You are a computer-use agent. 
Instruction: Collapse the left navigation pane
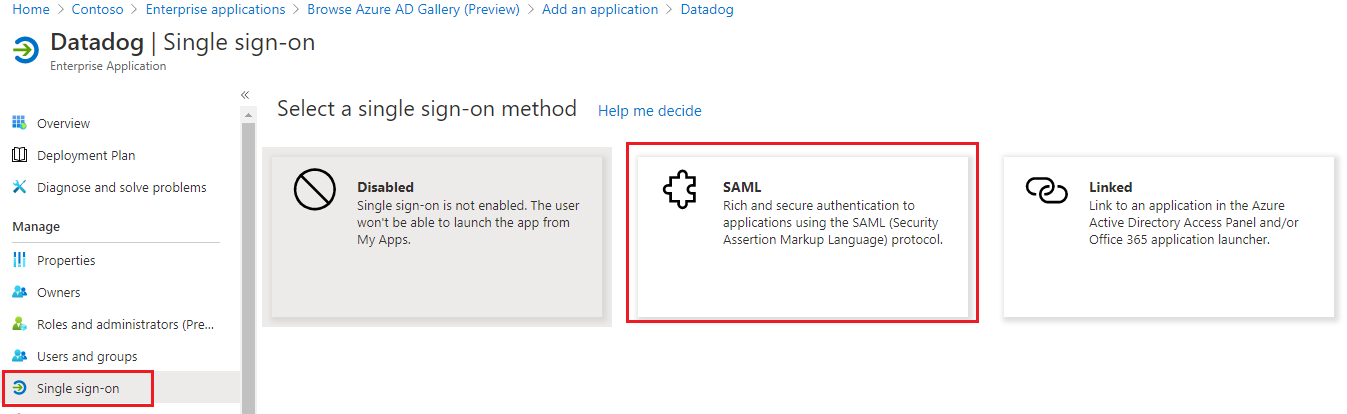click(245, 94)
